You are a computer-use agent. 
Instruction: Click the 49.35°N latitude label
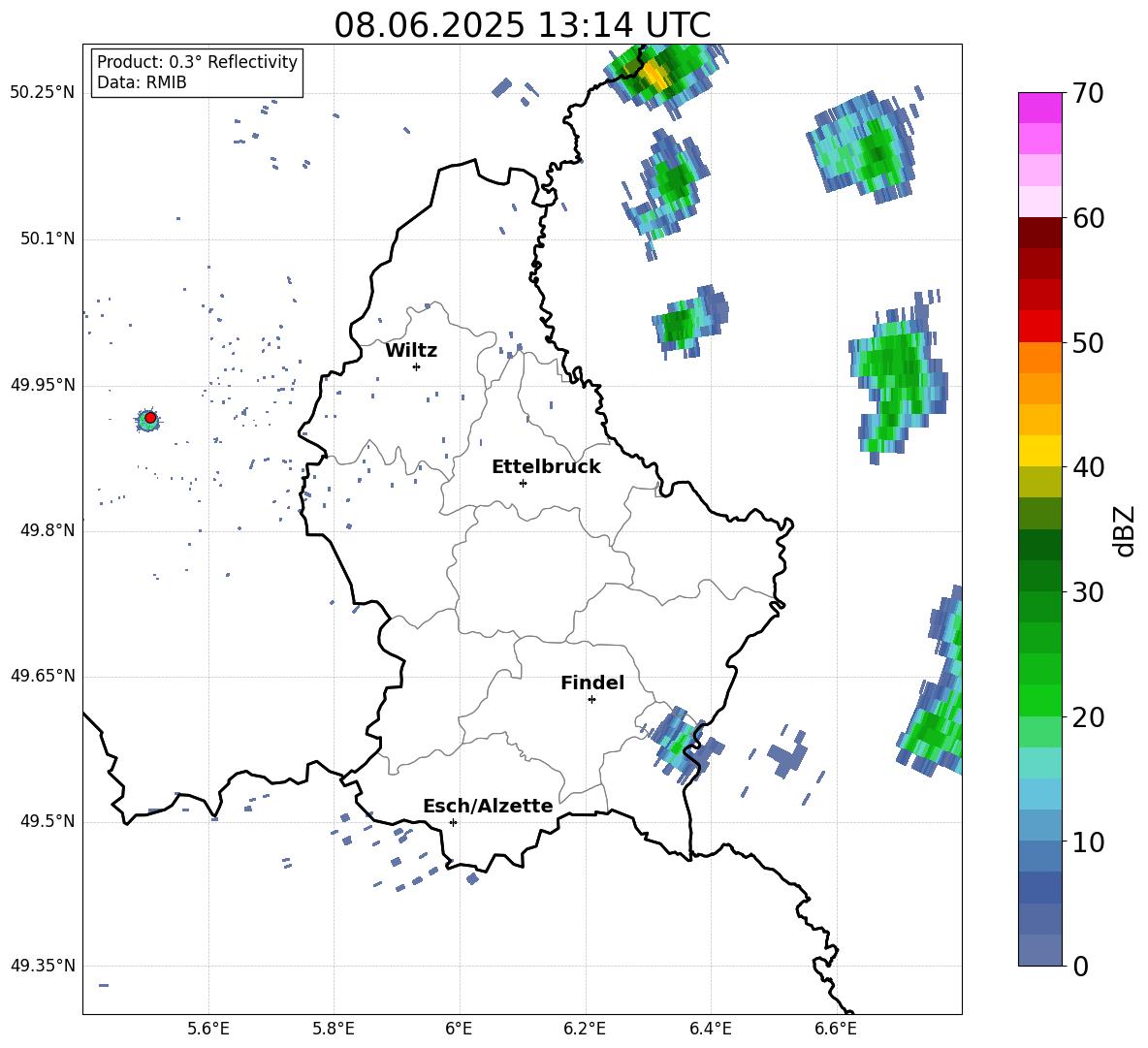click(43, 966)
